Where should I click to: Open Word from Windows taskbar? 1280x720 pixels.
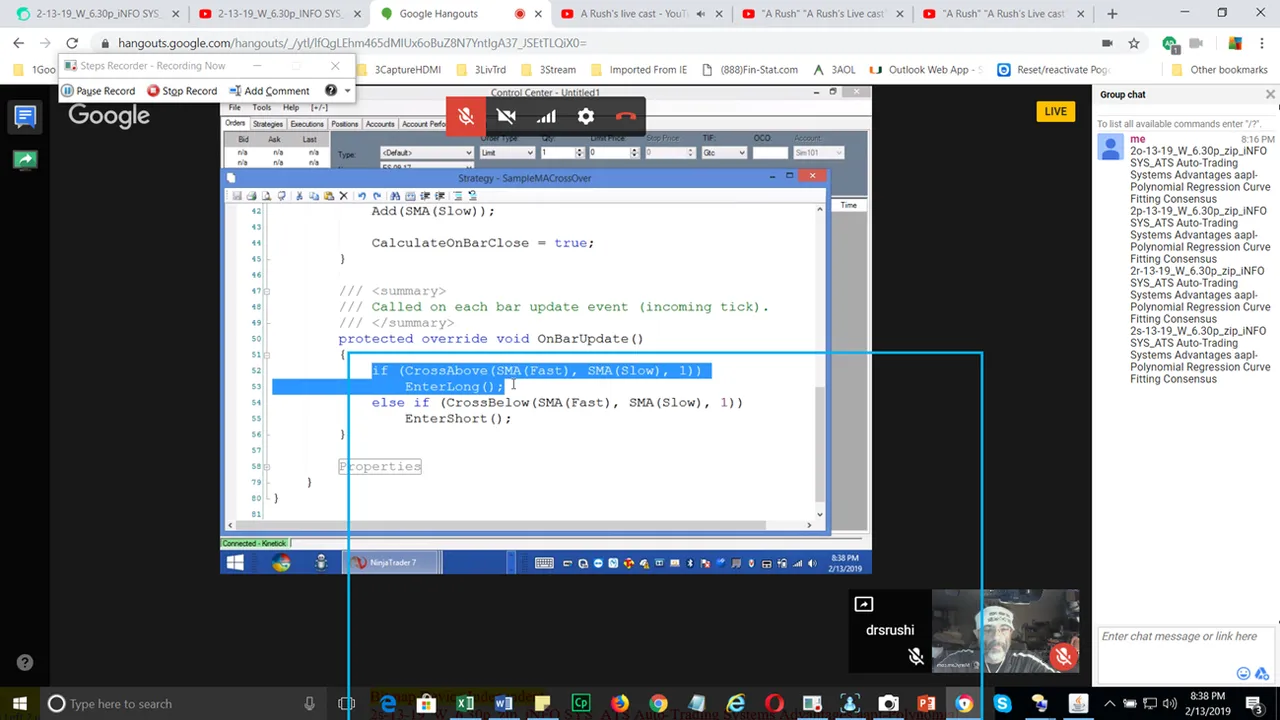(503, 704)
